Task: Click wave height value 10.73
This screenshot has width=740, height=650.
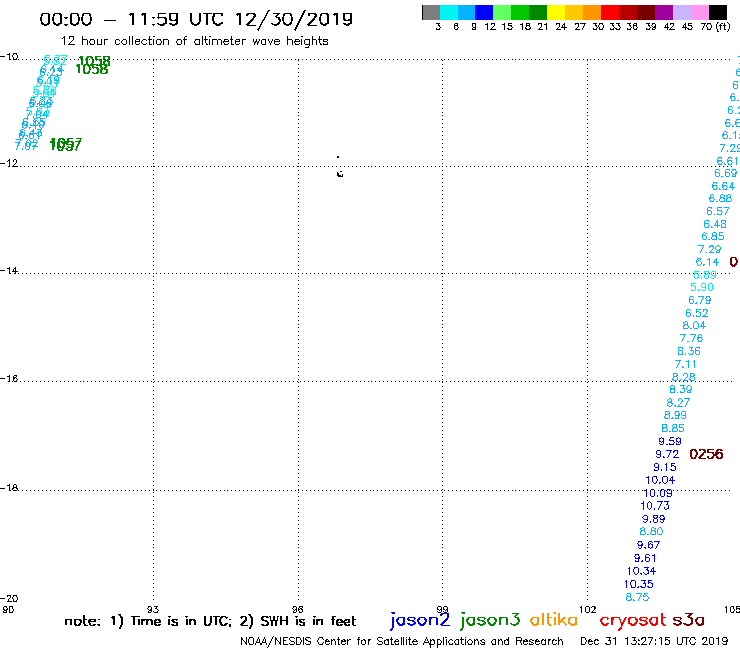Action: click(x=655, y=506)
